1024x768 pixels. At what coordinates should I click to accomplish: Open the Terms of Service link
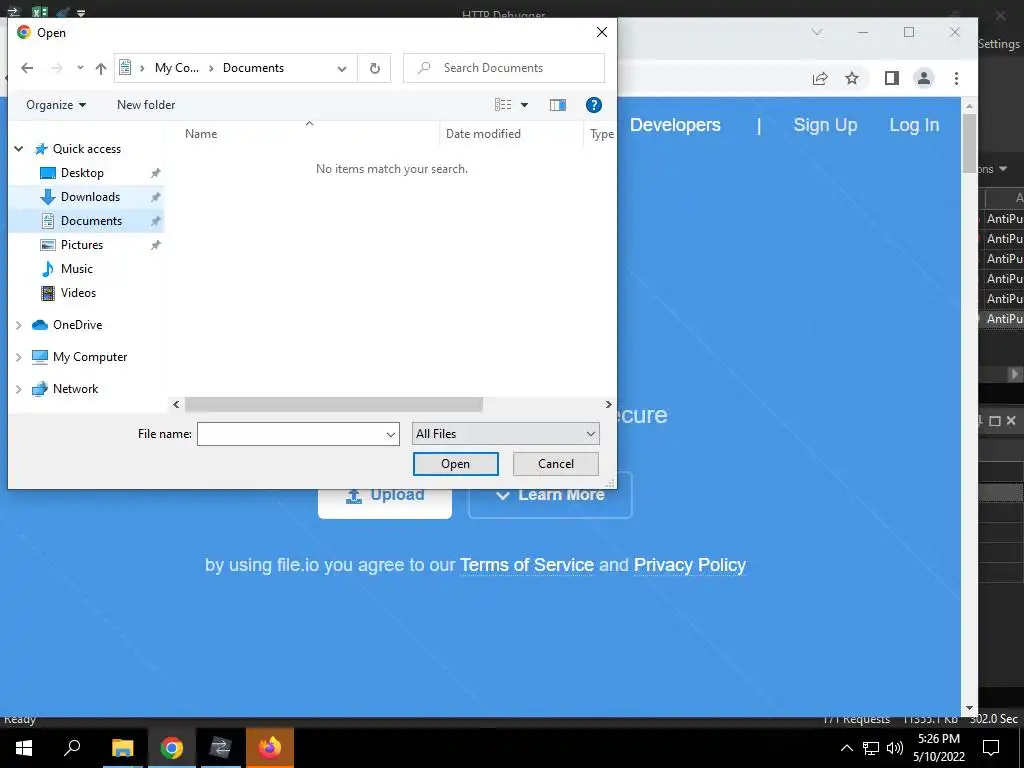527,565
